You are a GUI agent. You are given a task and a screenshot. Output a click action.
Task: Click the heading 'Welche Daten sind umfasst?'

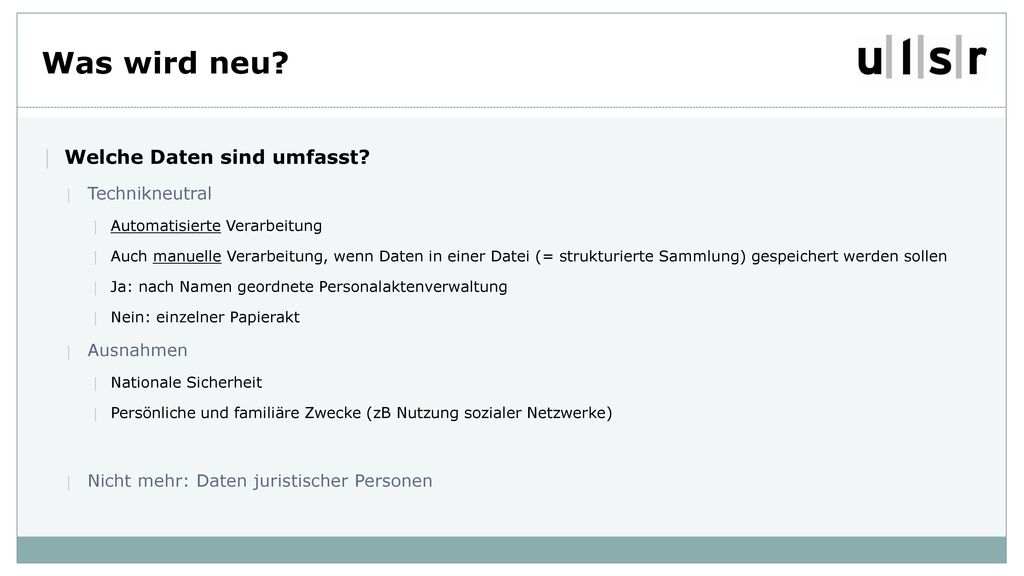pos(217,157)
